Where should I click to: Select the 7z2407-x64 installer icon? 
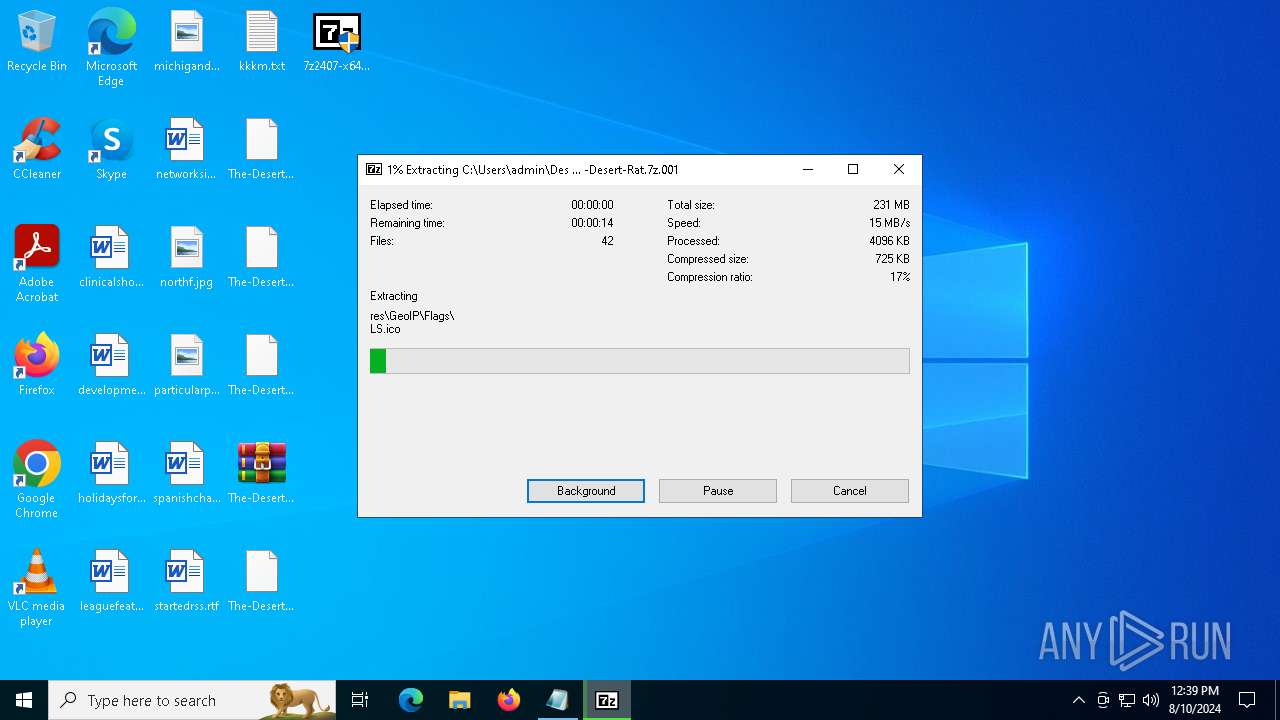(337, 42)
